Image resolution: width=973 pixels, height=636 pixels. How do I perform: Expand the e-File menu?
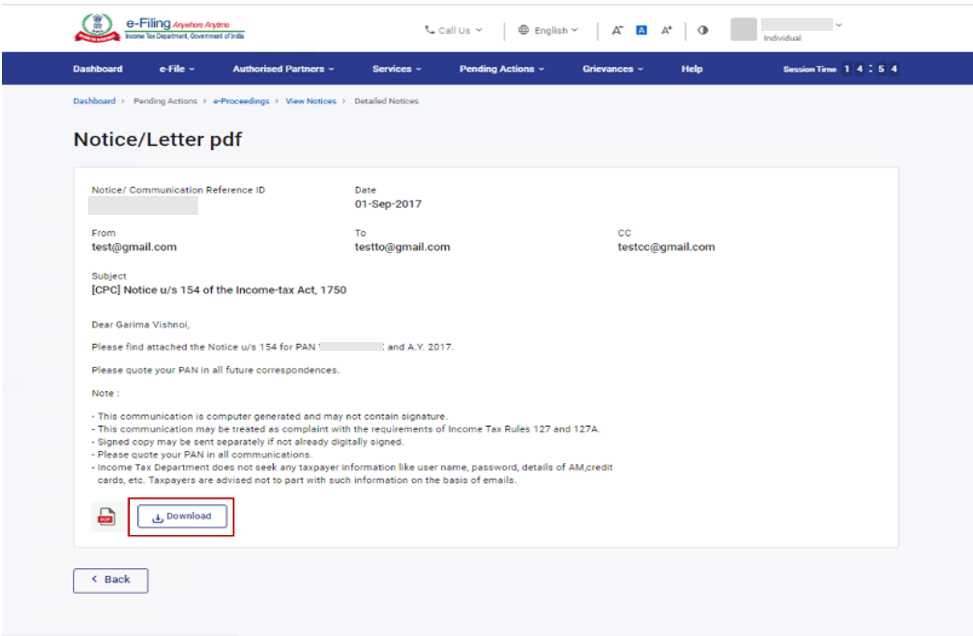coord(177,69)
